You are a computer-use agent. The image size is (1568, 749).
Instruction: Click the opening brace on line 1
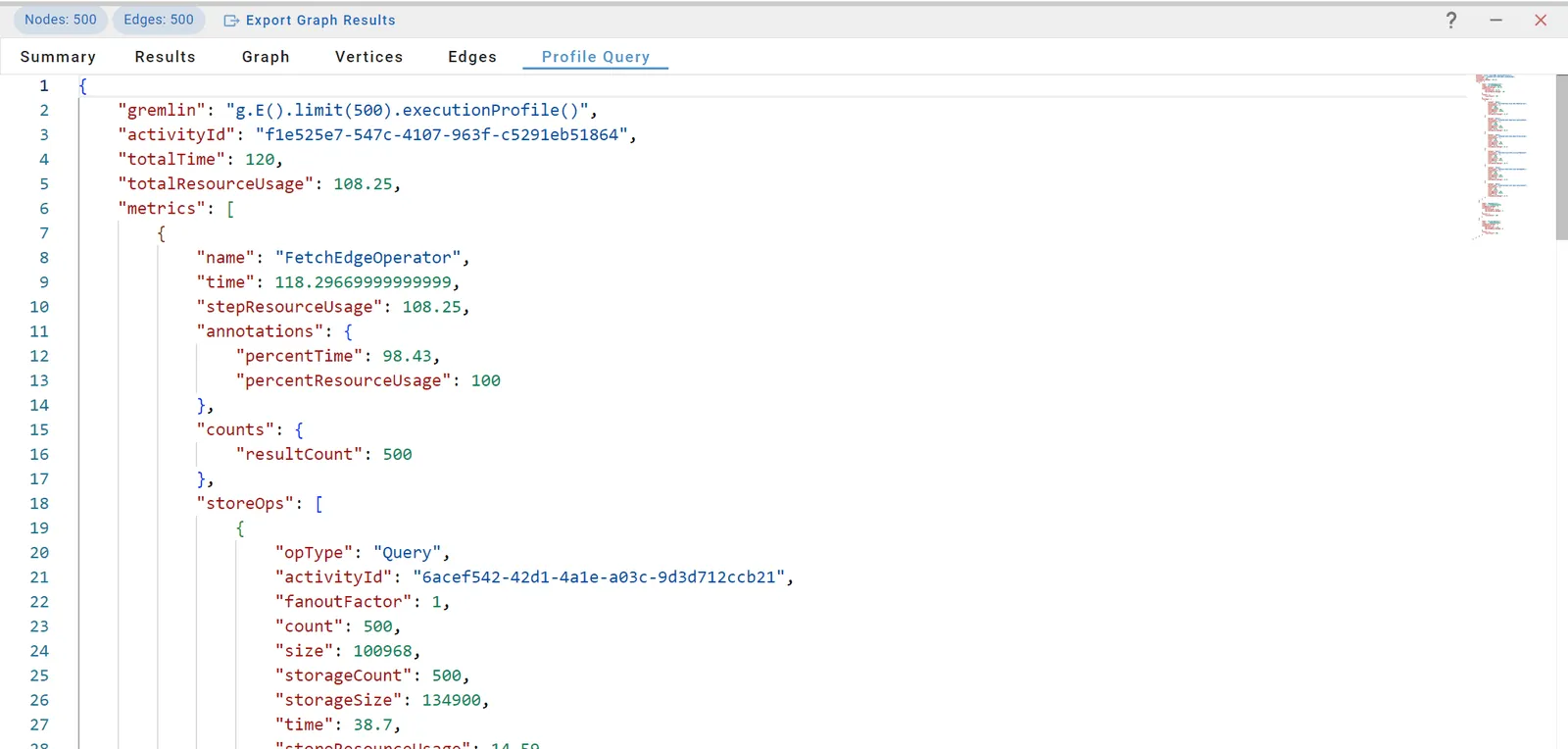tap(83, 85)
